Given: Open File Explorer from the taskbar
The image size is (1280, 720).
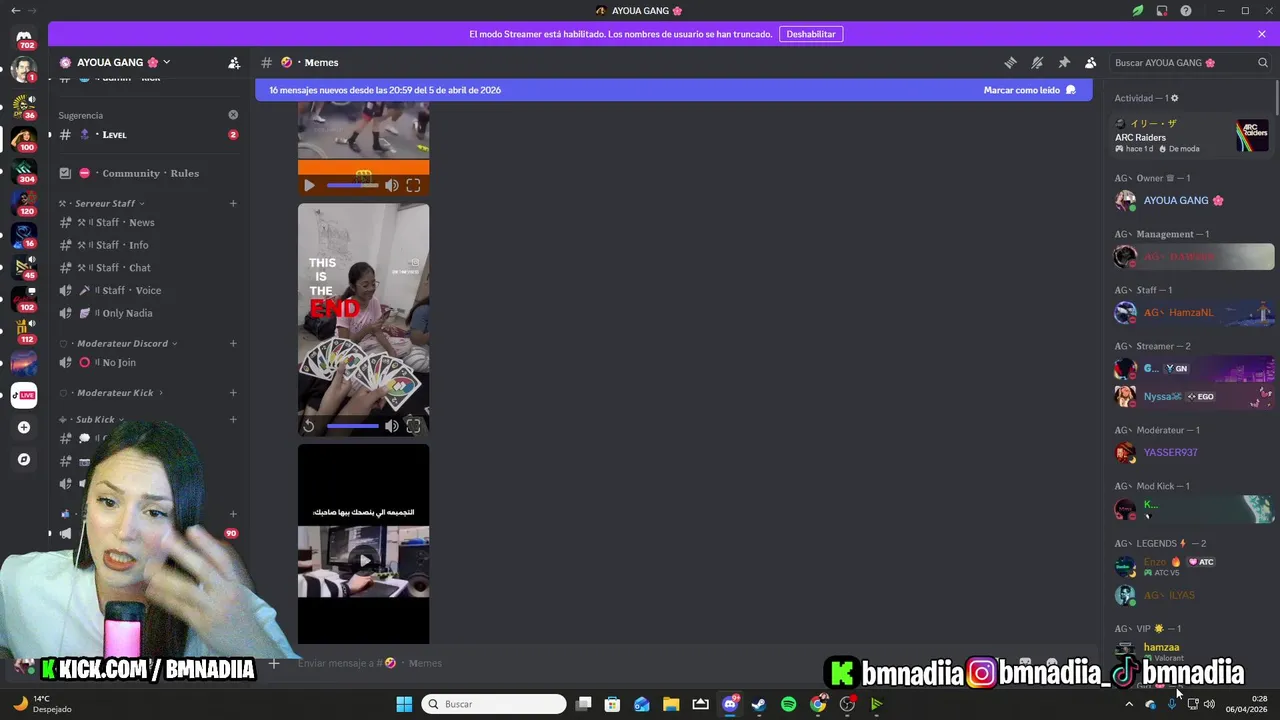Looking at the screenshot, I should (671, 704).
